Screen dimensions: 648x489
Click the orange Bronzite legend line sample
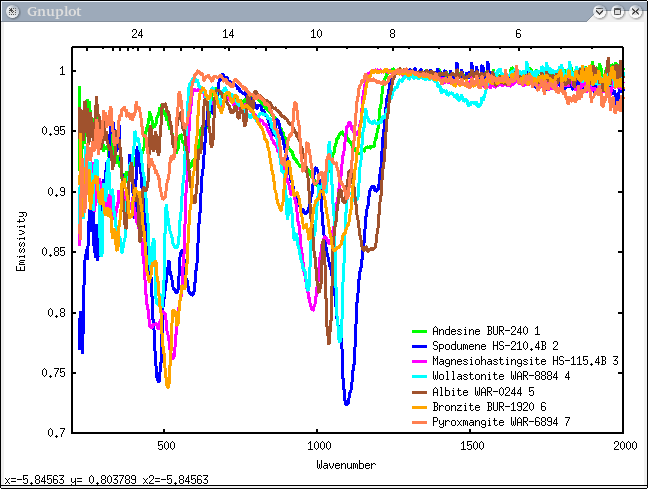[419, 407]
